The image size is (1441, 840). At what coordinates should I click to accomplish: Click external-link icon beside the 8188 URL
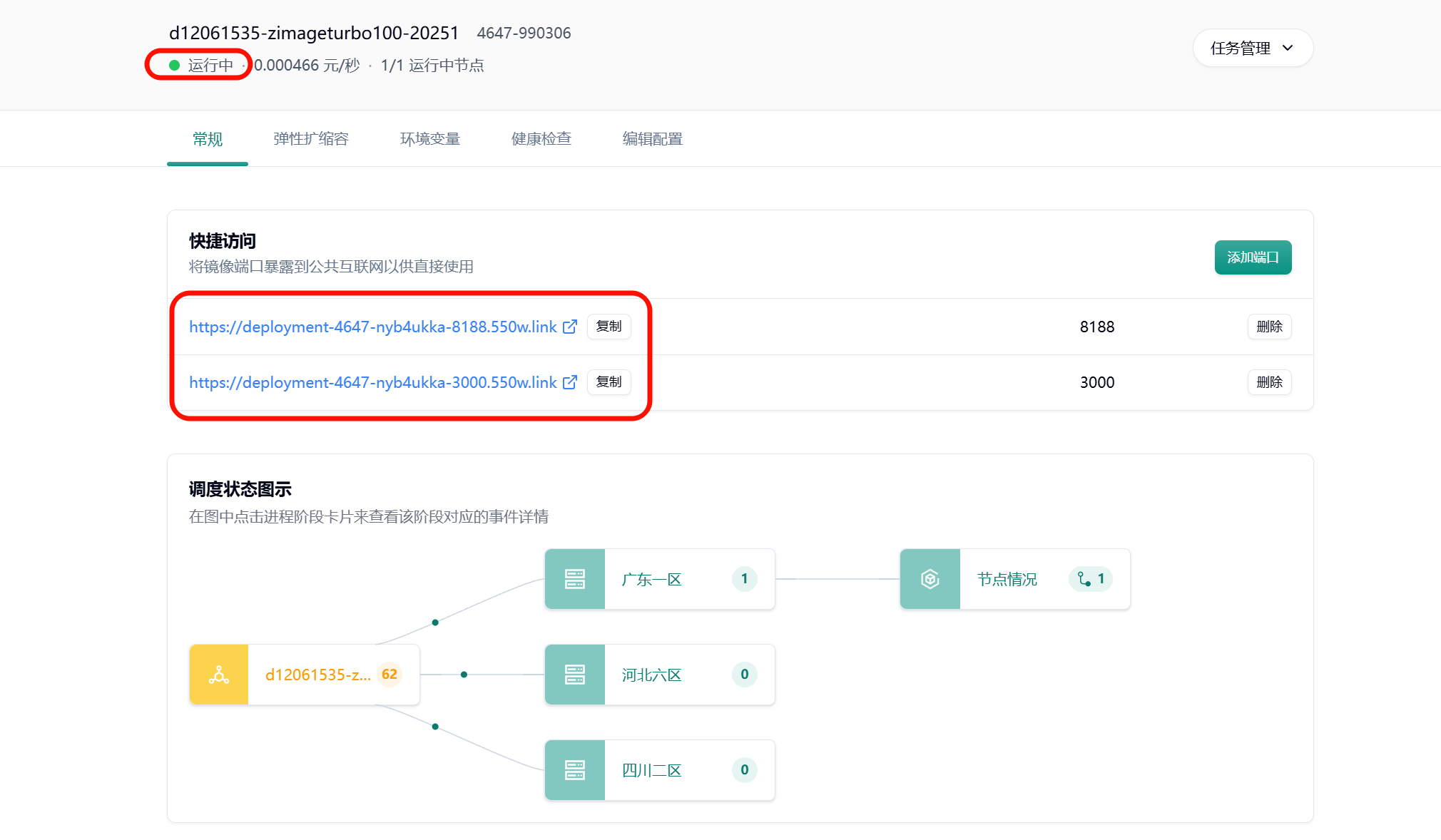569,327
